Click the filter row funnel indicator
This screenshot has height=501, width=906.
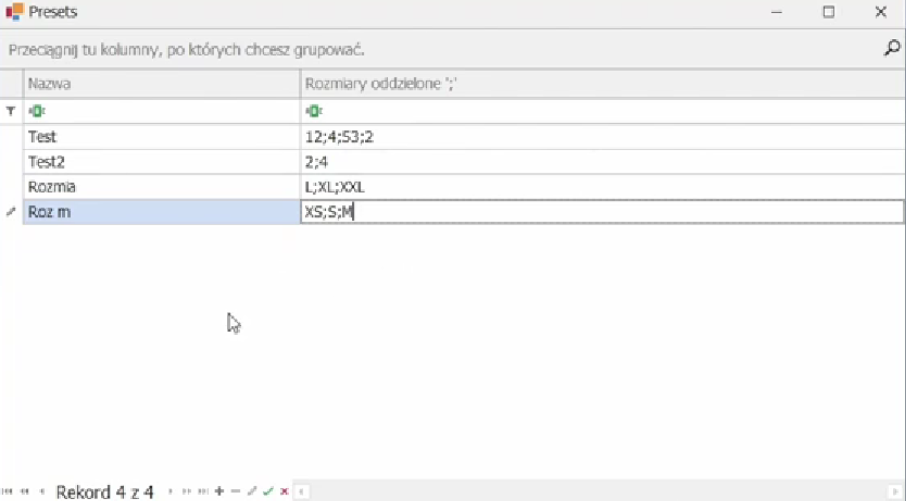[11, 112]
